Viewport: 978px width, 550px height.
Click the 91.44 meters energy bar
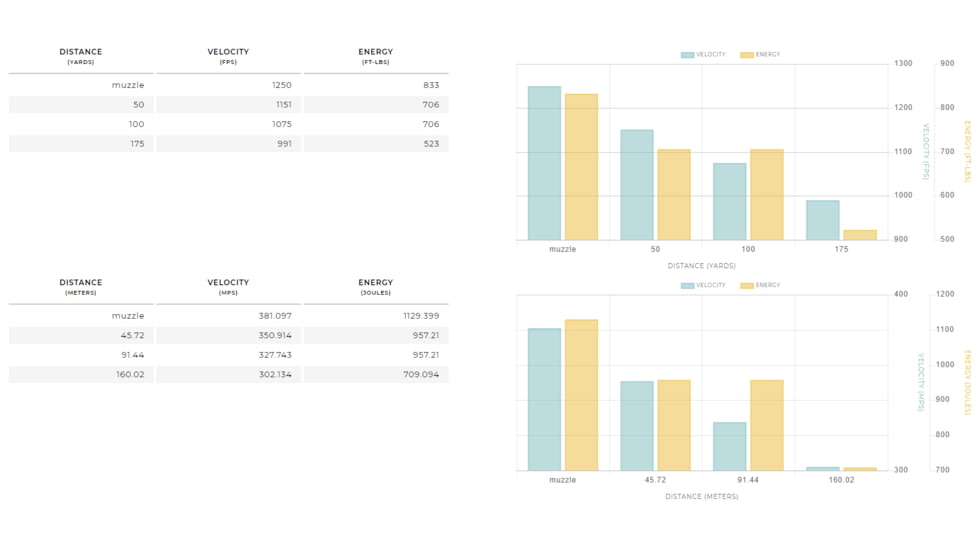click(767, 425)
